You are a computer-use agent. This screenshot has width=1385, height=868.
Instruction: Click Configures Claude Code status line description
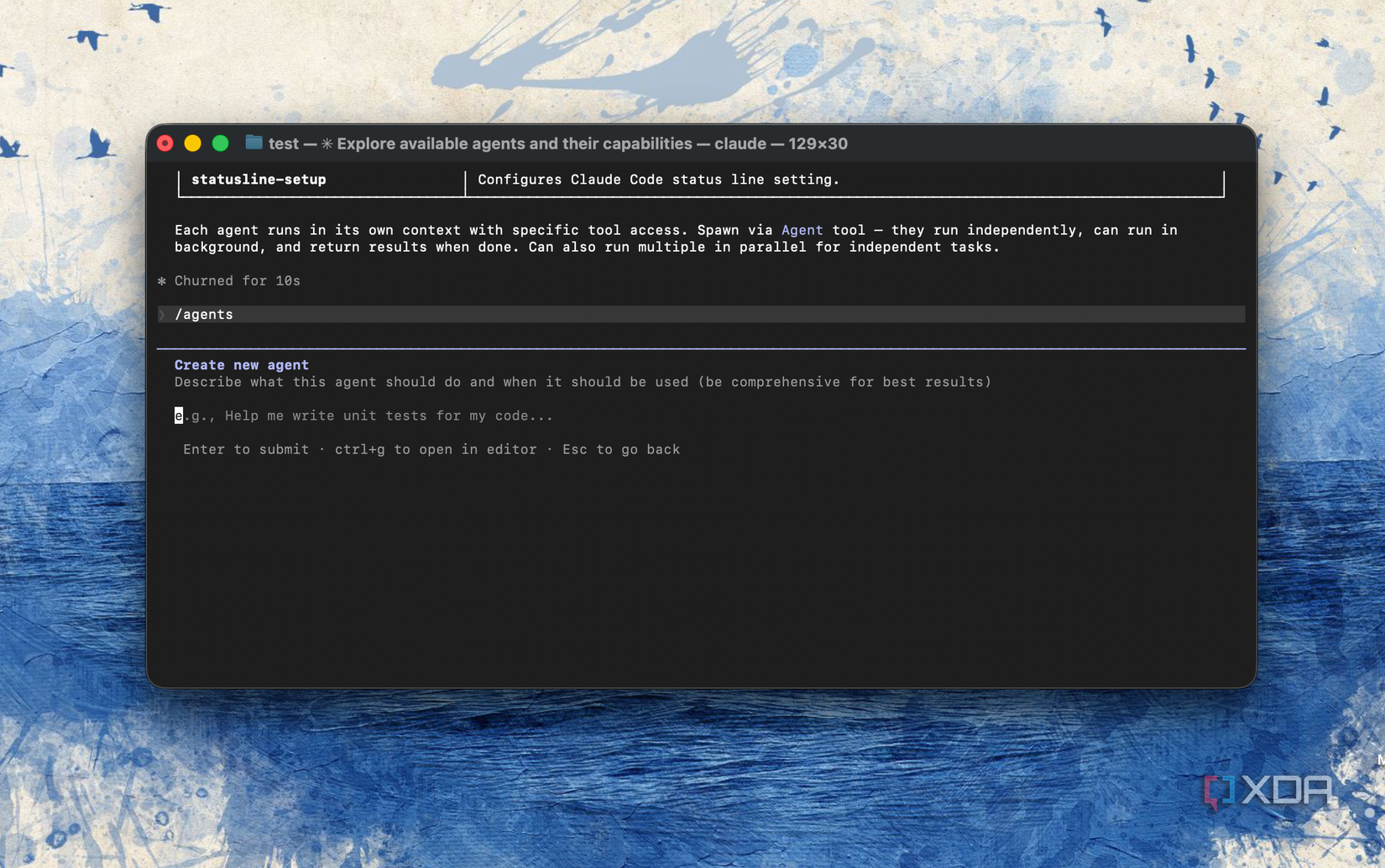pyautogui.click(x=659, y=180)
